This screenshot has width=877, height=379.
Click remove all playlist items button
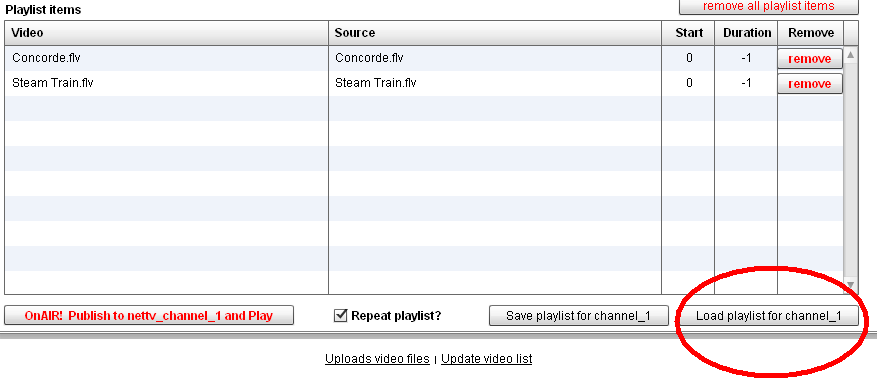pyautogui.click(x=768, y=6)
